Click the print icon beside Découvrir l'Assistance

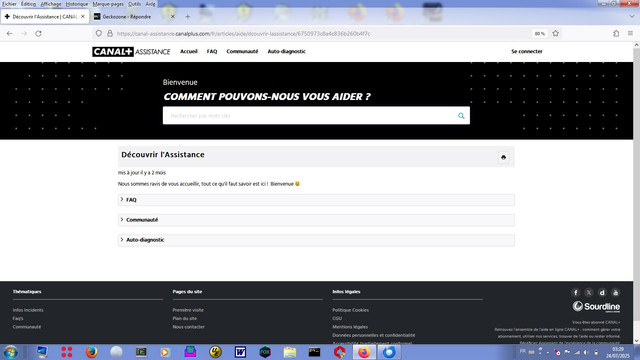(x=503, y=157)
